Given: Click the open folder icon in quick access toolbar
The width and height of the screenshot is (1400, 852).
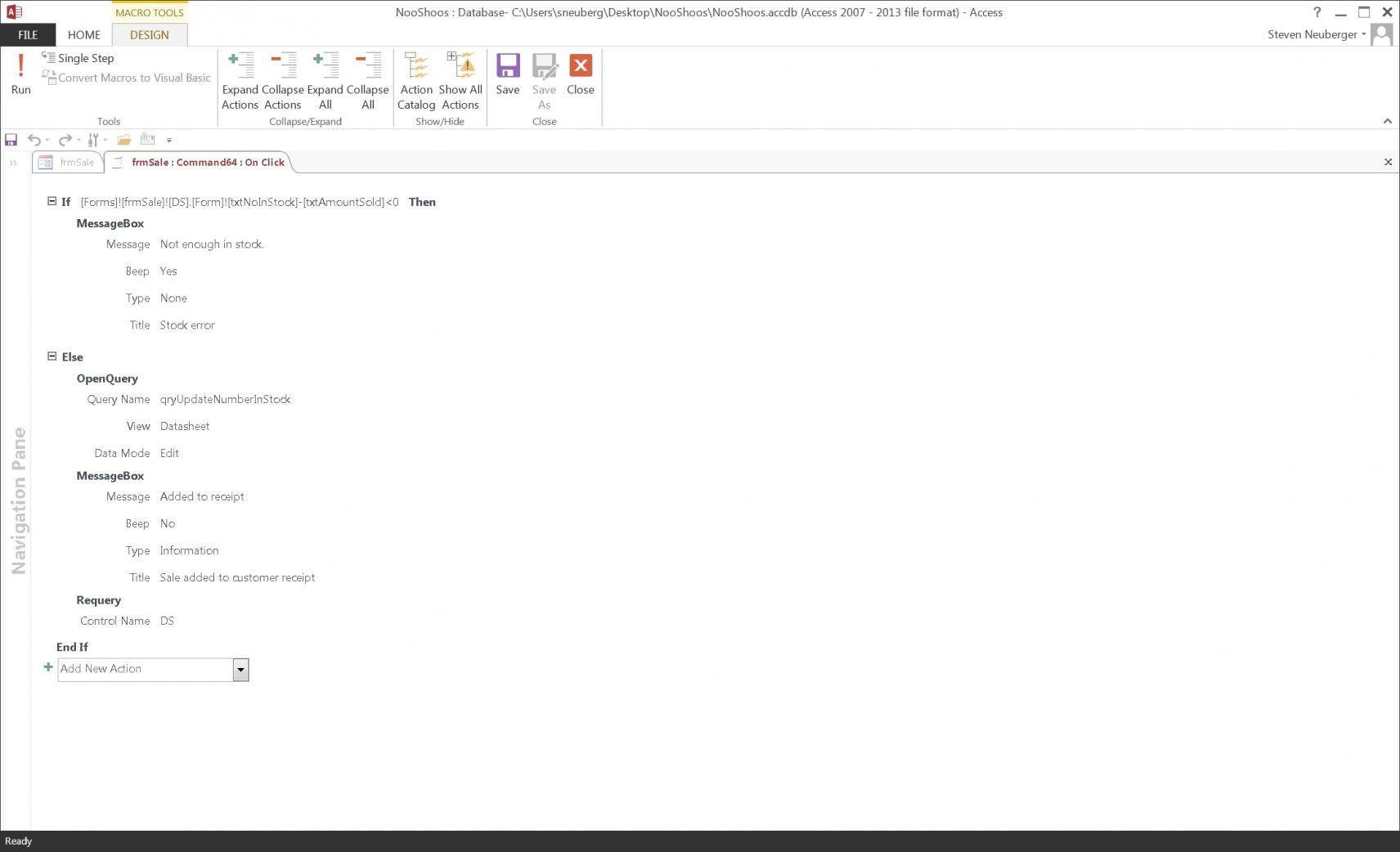Looking at the screenshot, I should coord(123,140).
